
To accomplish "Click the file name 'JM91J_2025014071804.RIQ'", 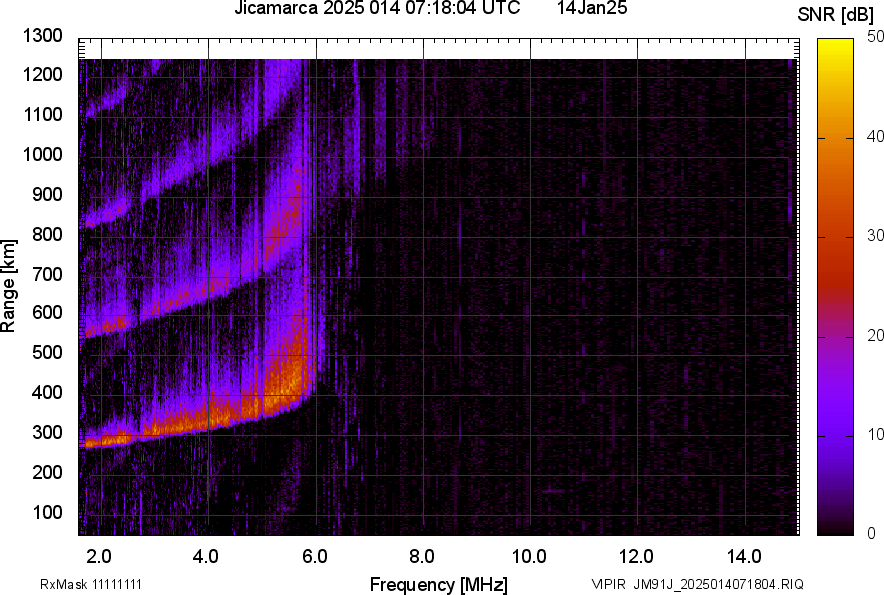I will click(x=718, y=584).
